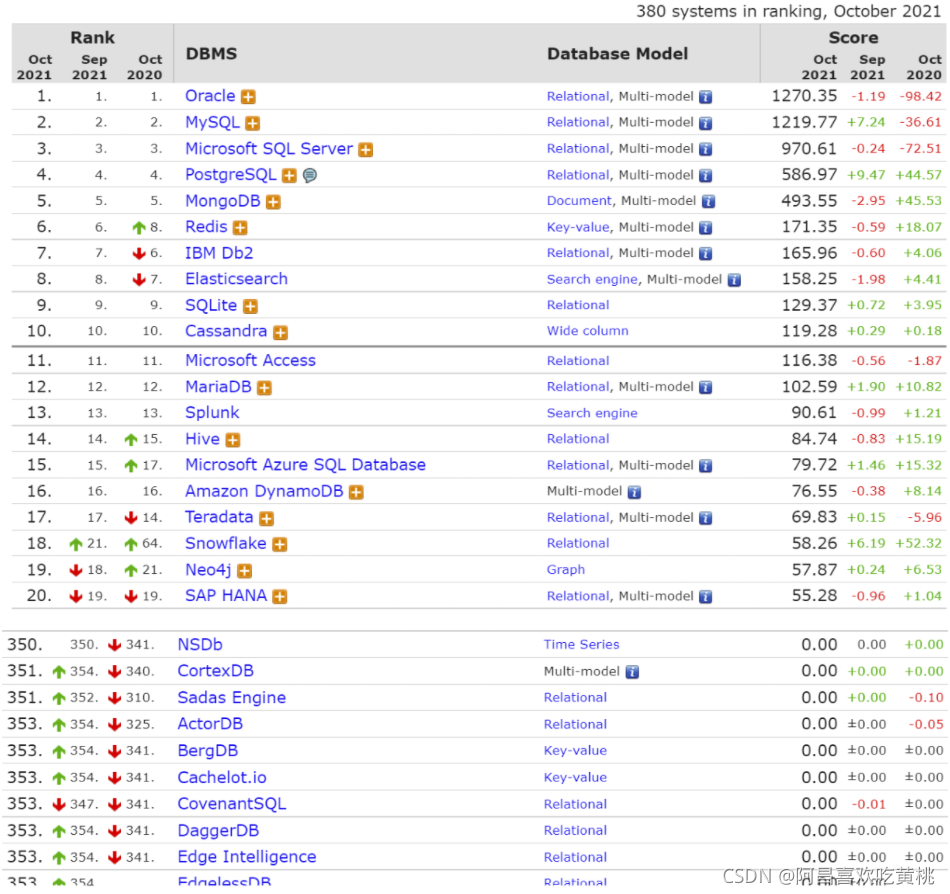Viewport: 950px width, 894px height.
Task: Click the "380 systems in ranking" caption
Action: click(788, 12)
